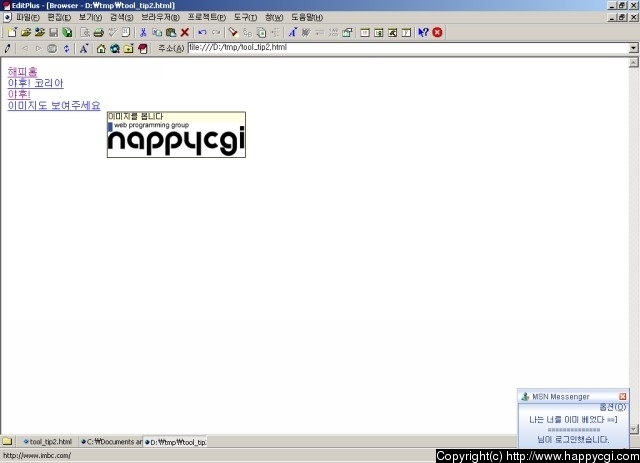
Task: Click the context help arrow-question icon
Action: [x=423, y=33]
